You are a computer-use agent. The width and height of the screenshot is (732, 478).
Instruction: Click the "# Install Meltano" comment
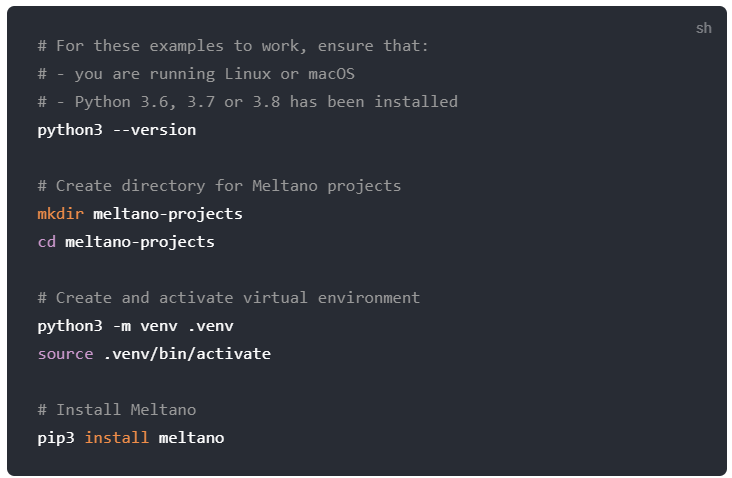click(117, 410)
